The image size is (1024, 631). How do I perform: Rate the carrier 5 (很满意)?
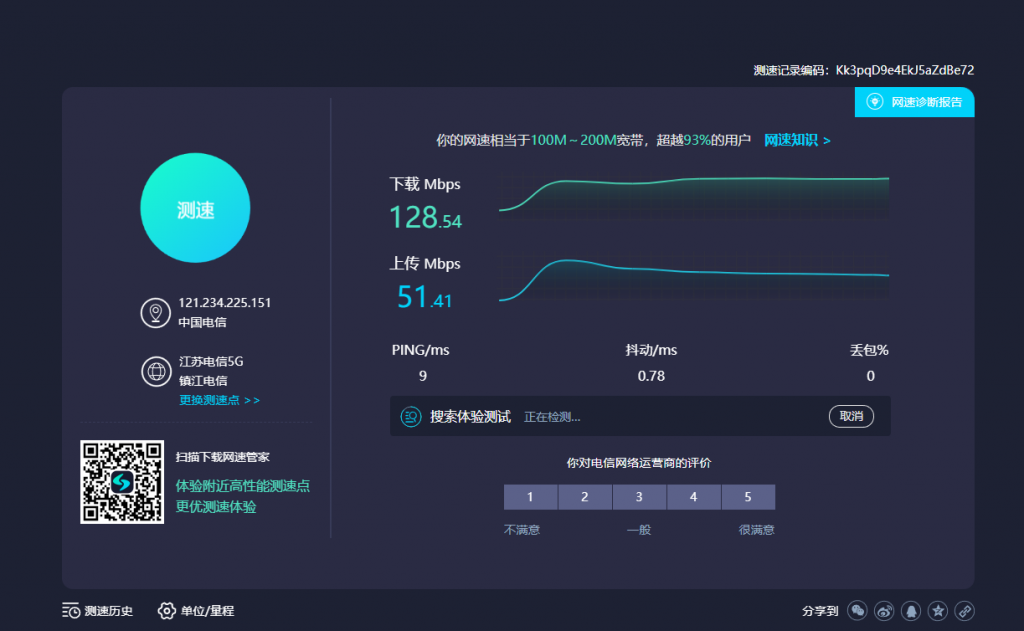point(748,497)
